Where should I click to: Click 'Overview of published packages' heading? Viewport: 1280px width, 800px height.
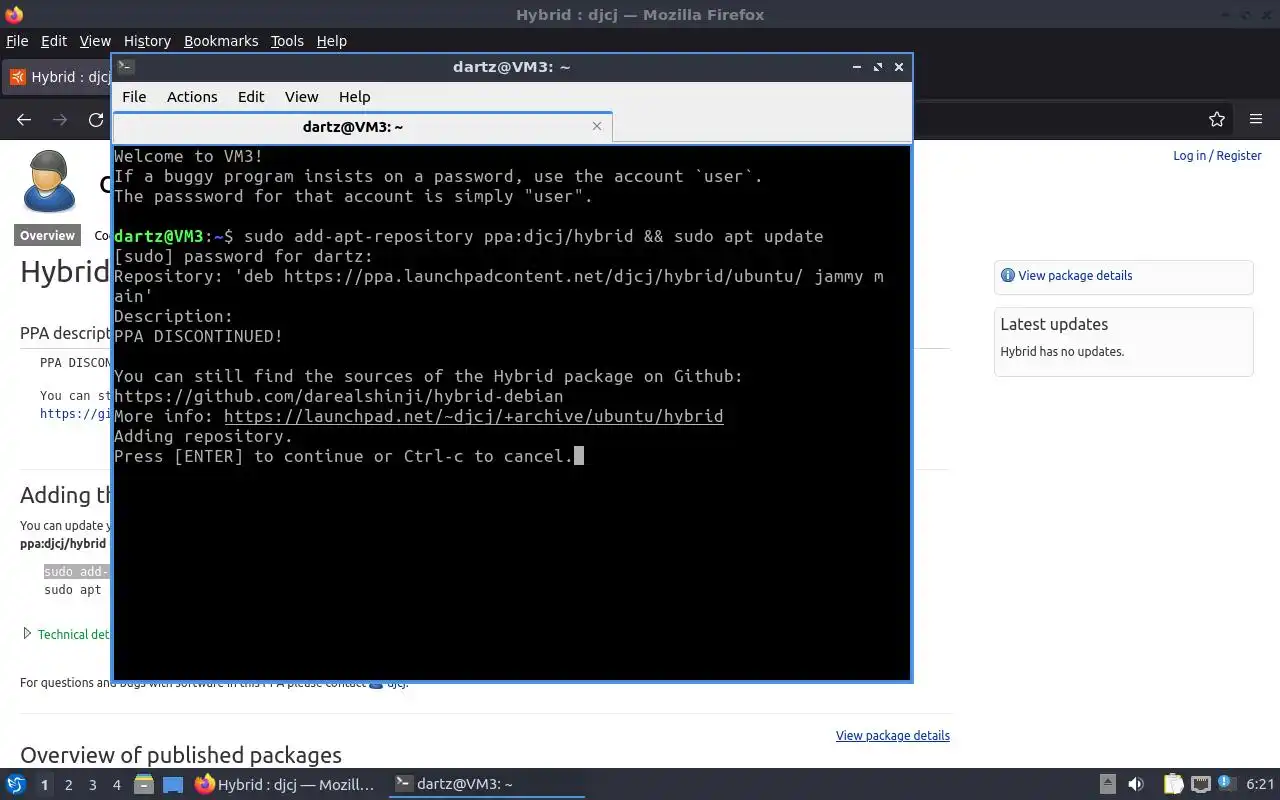pyautogui.click(x=181, y=755)
